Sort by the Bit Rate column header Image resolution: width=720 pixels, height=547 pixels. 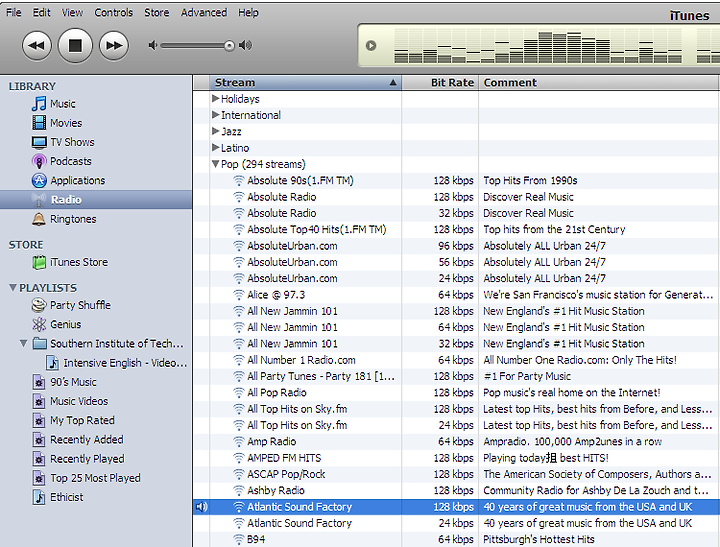440,83
